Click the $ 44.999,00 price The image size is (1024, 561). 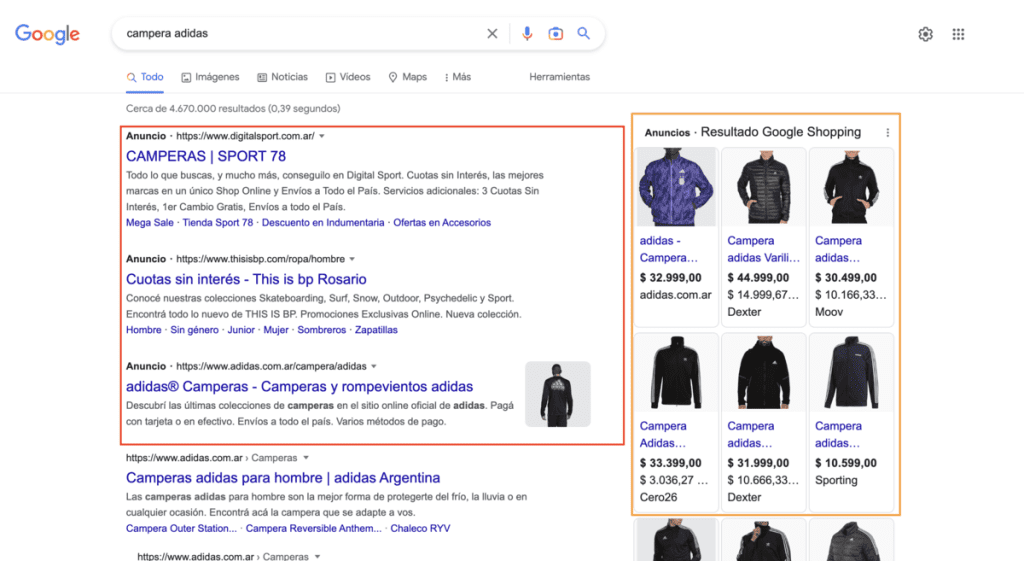coord(758,278)
